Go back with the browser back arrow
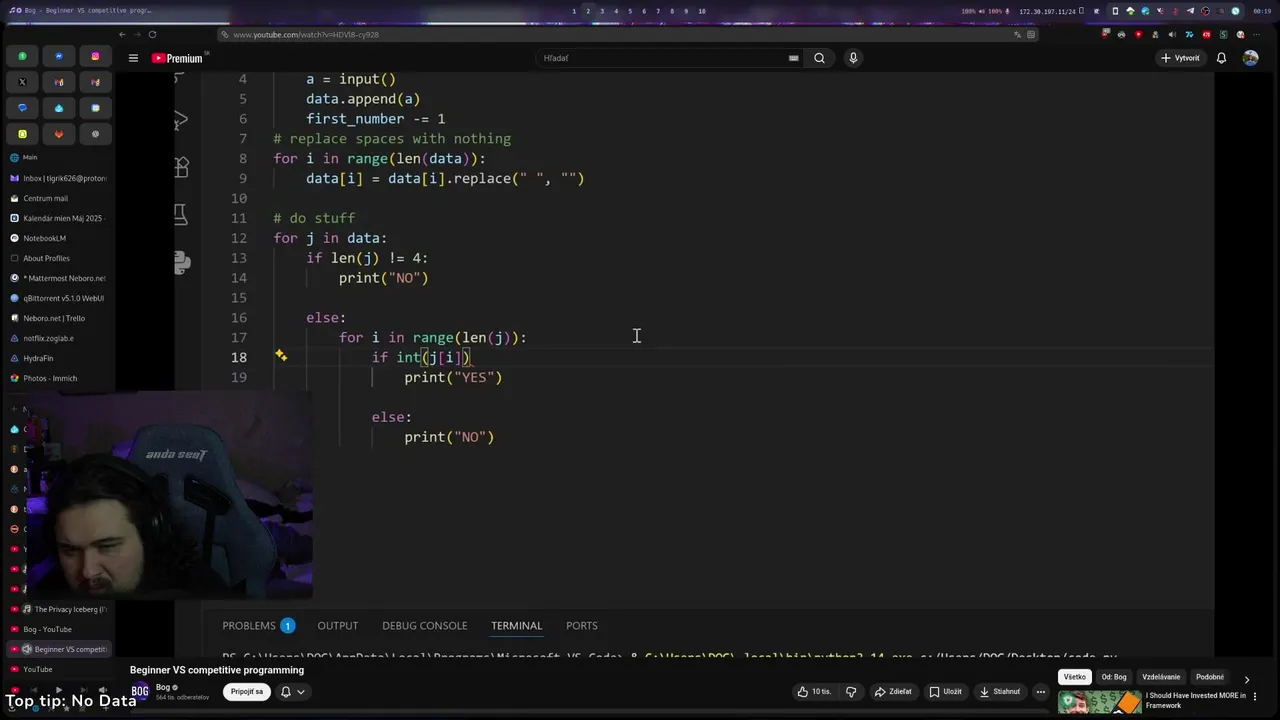1280x720 pixels. coord(122,34)
